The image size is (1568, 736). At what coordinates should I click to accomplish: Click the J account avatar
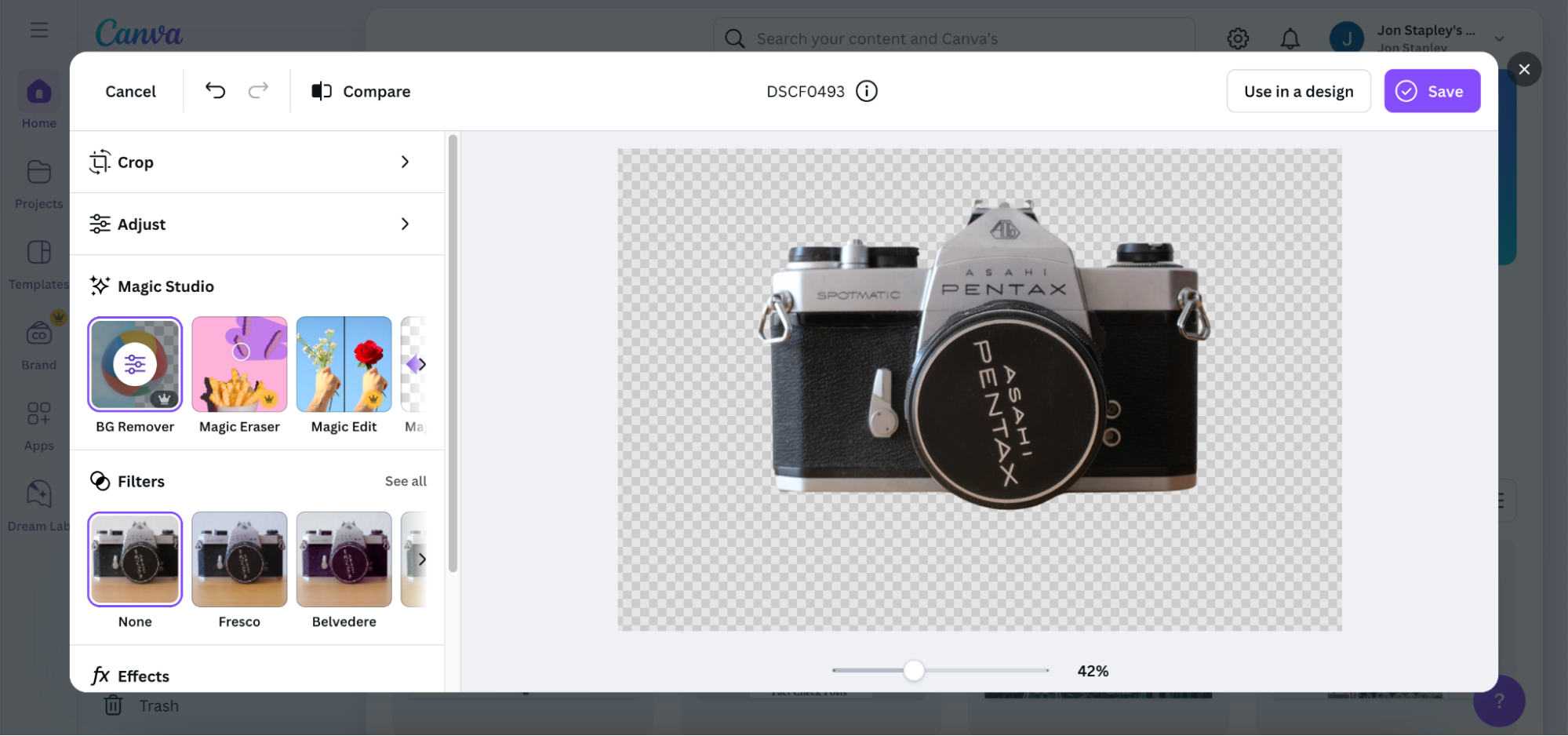click(x=1347, y=38)
